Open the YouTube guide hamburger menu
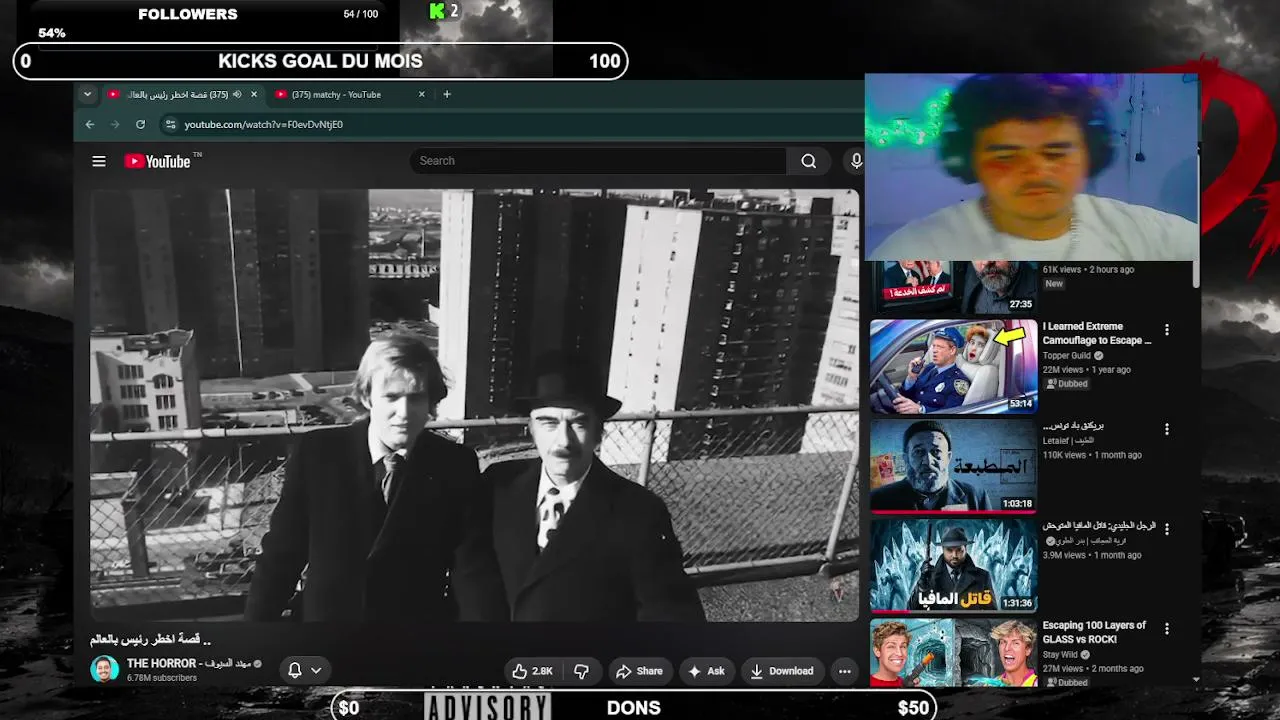 99,161
